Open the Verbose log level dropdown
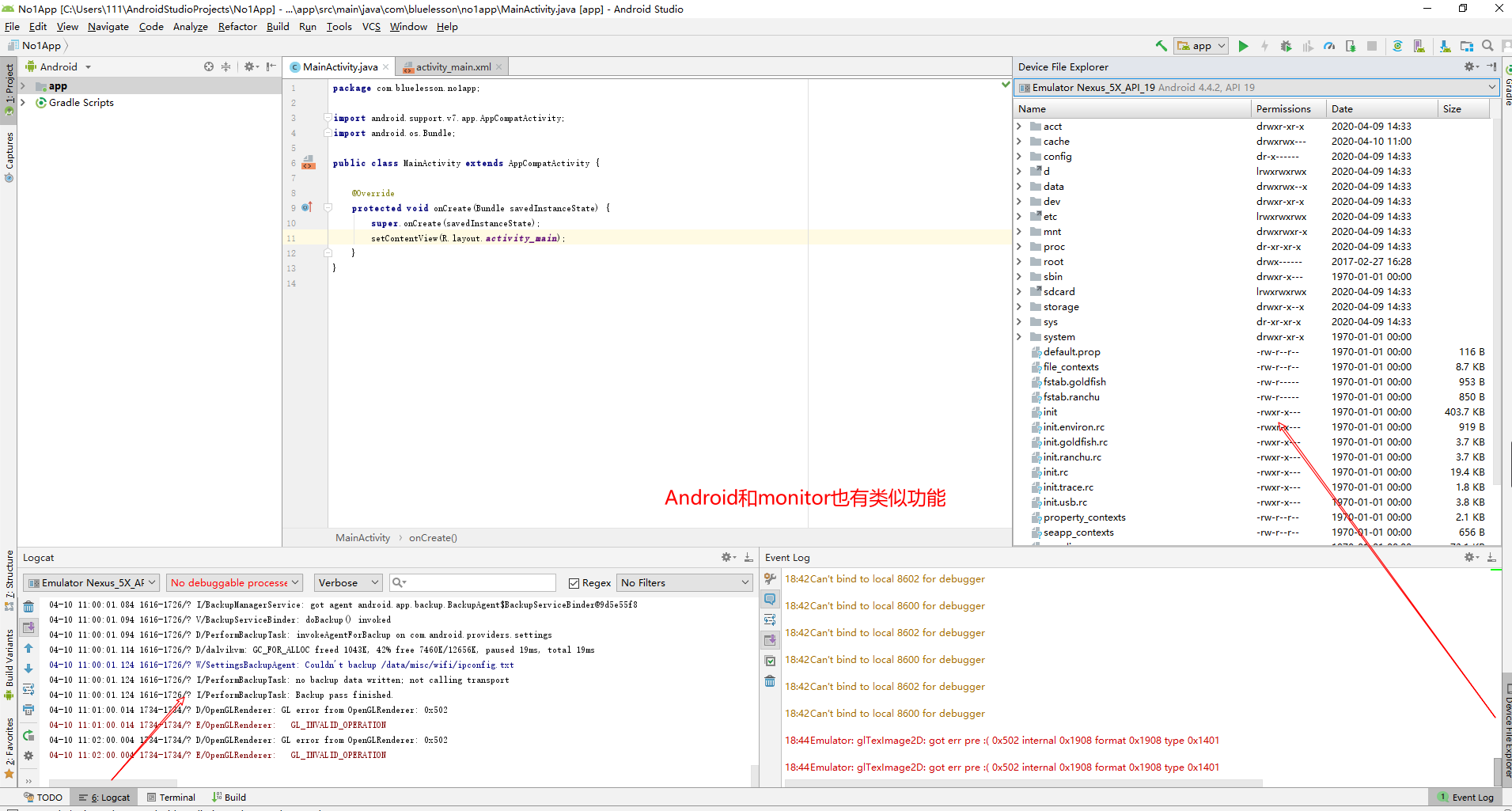The image size is (1512, 811). coord(348,583)
